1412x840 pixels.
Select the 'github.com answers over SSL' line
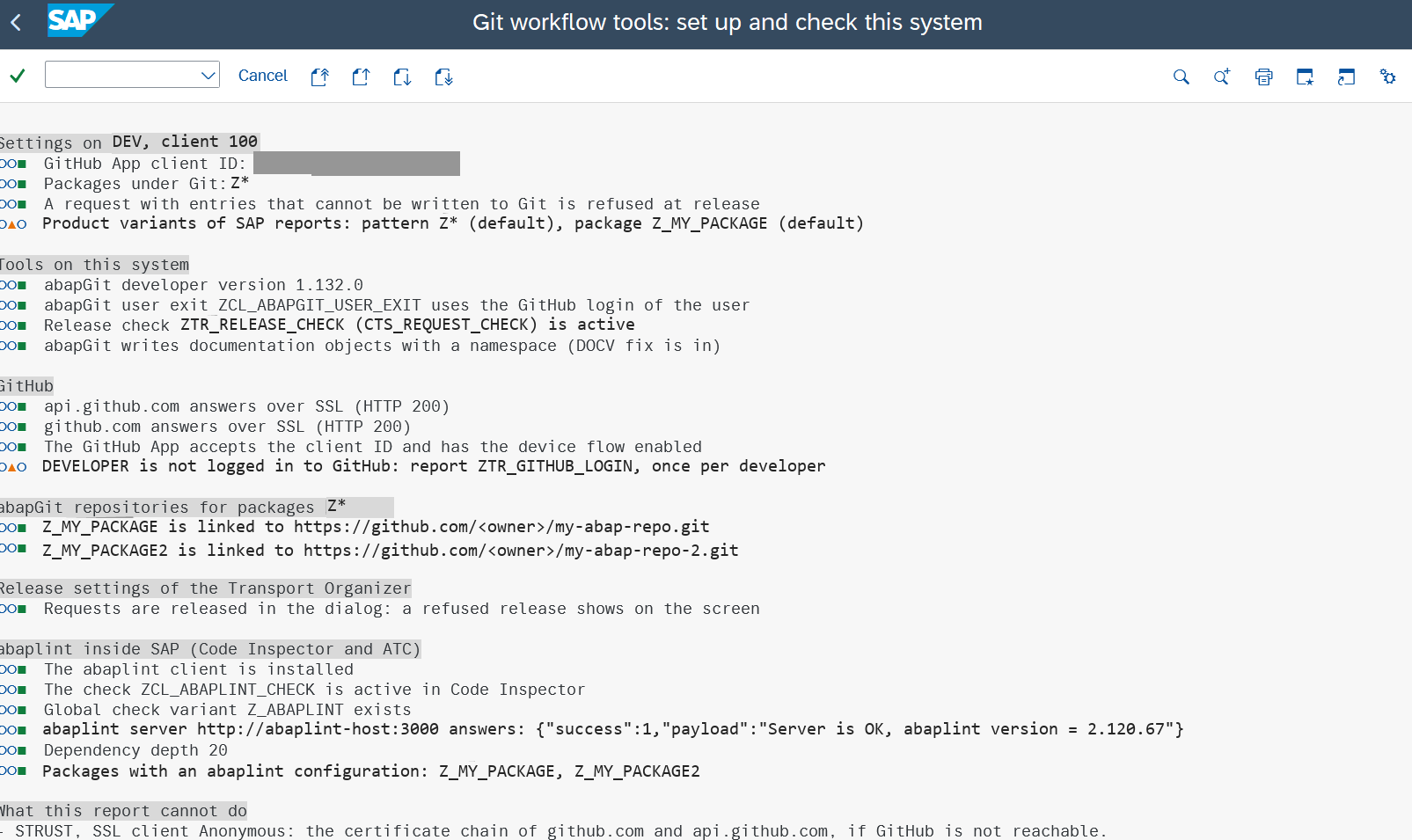pos(227,427)
